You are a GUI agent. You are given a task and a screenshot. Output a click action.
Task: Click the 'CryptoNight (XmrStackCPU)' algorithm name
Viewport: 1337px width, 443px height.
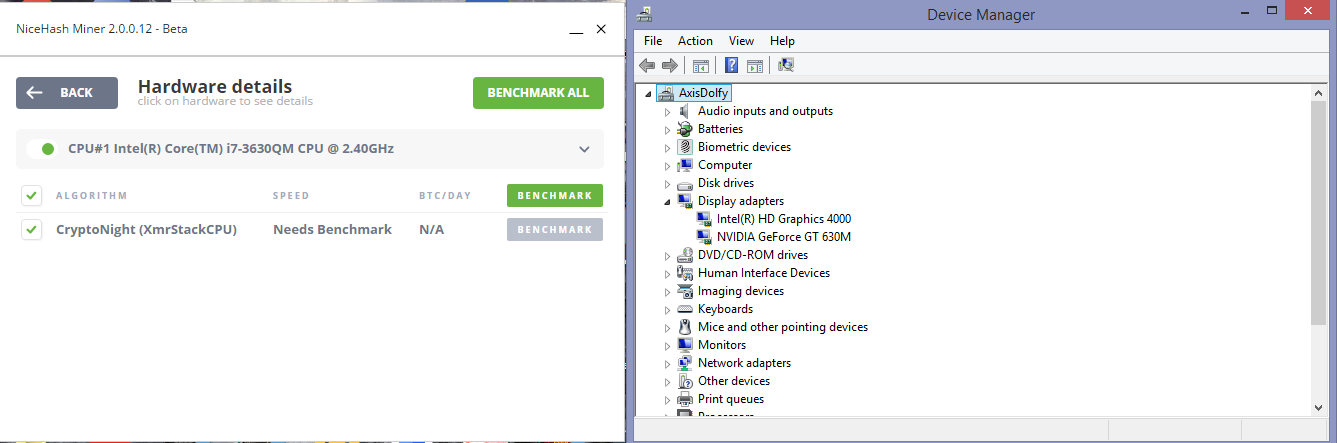(146, 230)
